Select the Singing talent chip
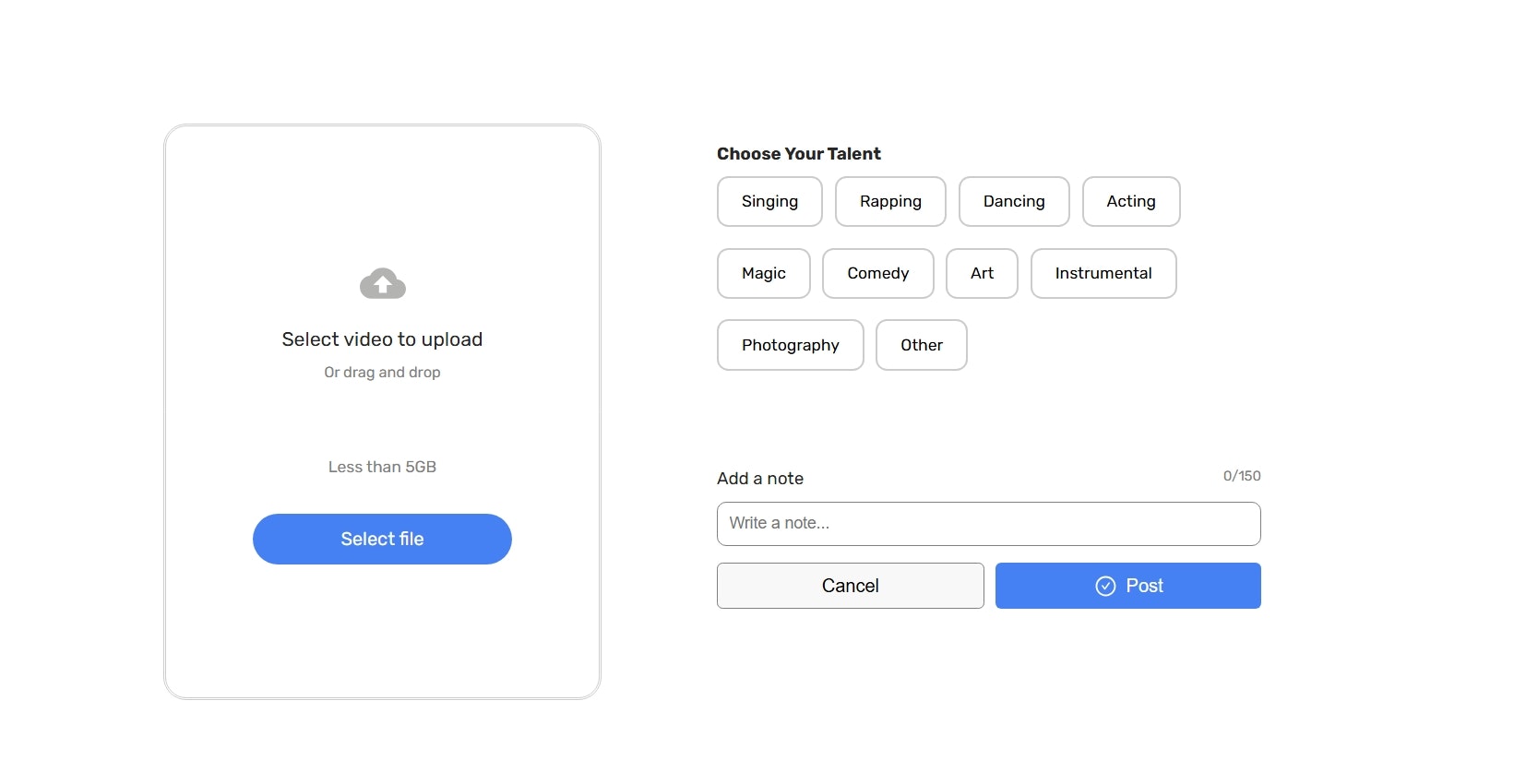Image resolution: width=1526 pixels, height=784 pixels. pyautogui.click(x=769, y=201)
